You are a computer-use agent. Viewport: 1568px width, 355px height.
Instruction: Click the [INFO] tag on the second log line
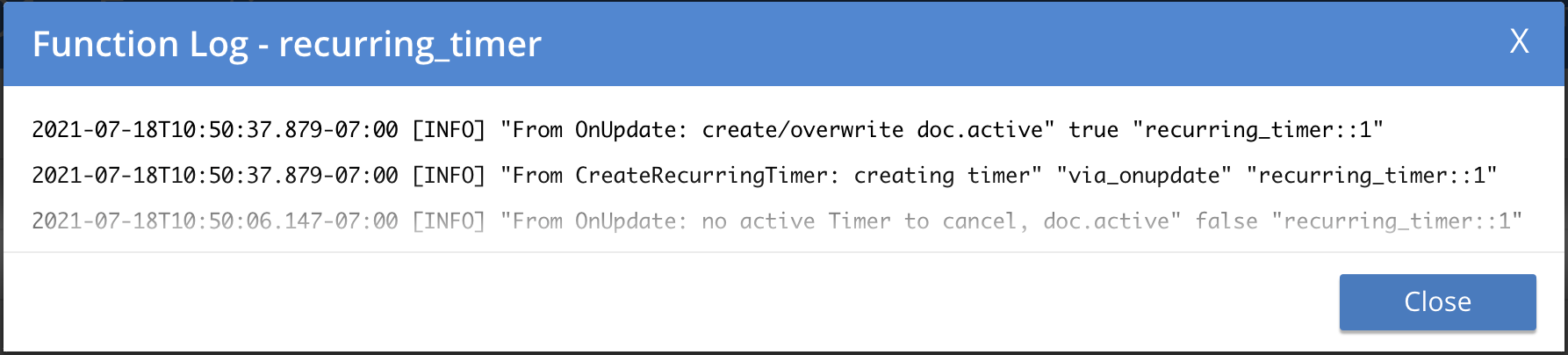(449, 176)
